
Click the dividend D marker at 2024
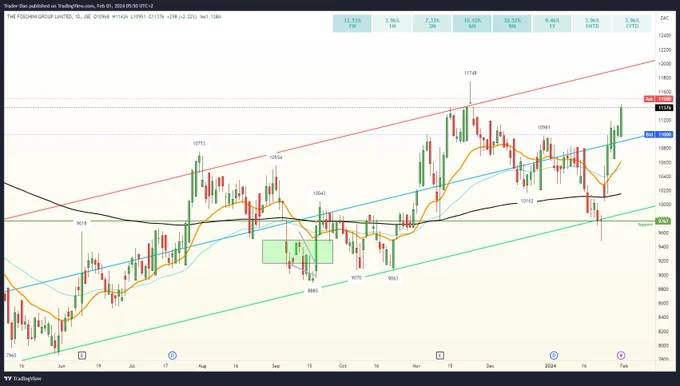pos(554,356)
